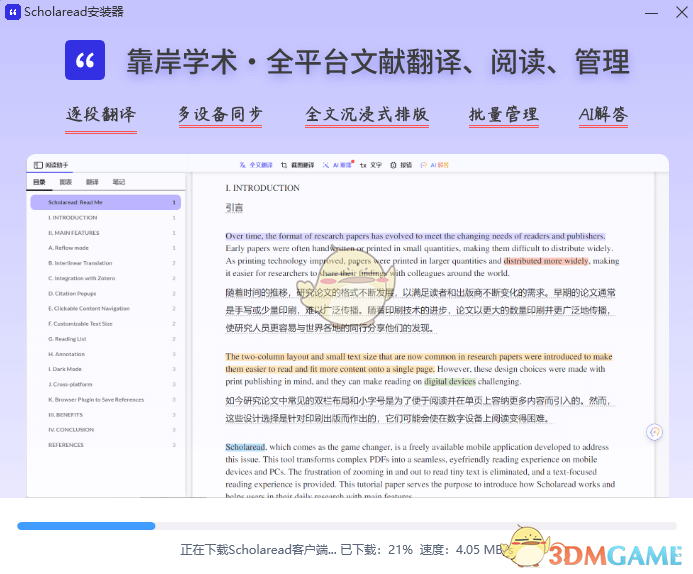This screenshot has width=693, height=574.
Task: Open 'D. Citation Popups' outline entry
Action: (106, 293)
